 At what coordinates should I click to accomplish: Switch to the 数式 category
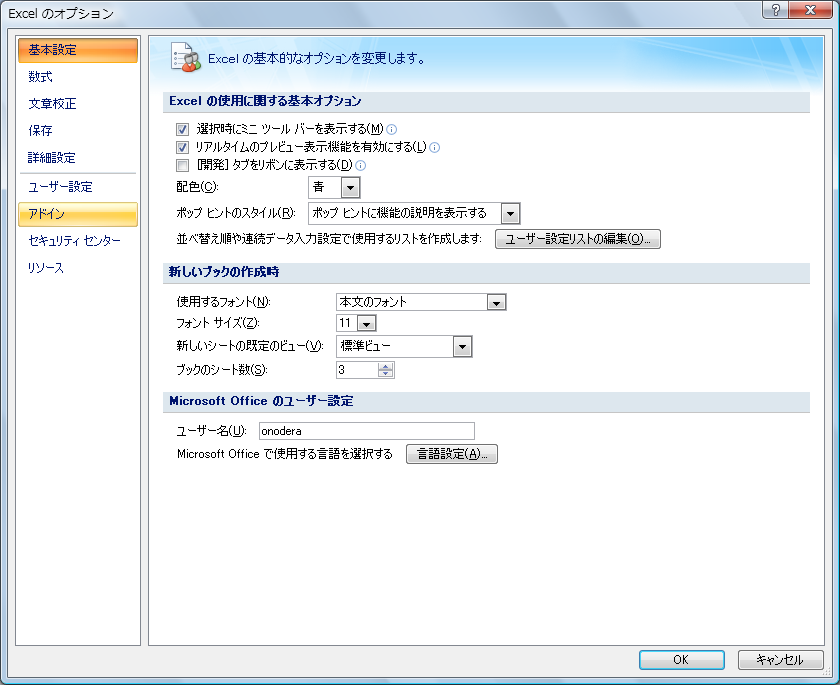(78, 77)
